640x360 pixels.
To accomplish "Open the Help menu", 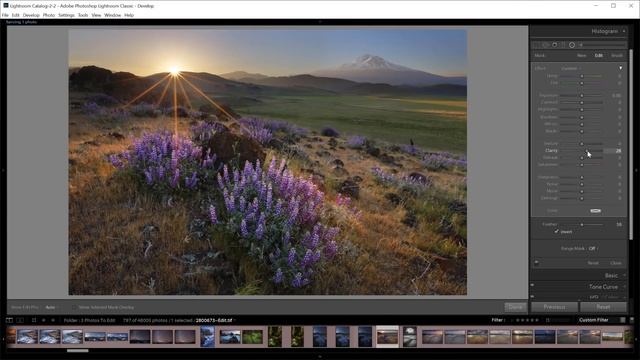I will click(129, 15).
